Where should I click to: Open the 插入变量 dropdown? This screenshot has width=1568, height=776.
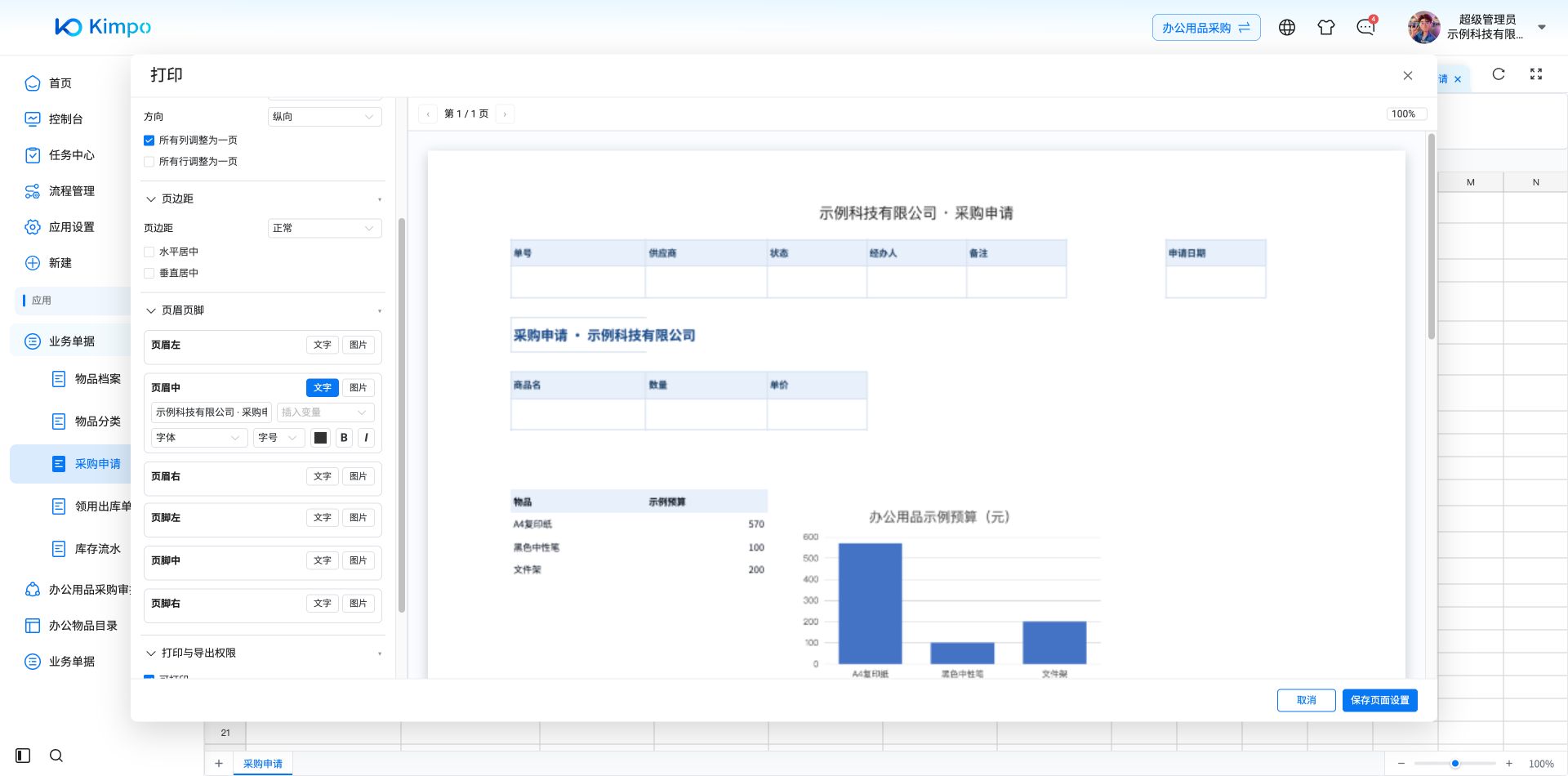click(325, 413)
